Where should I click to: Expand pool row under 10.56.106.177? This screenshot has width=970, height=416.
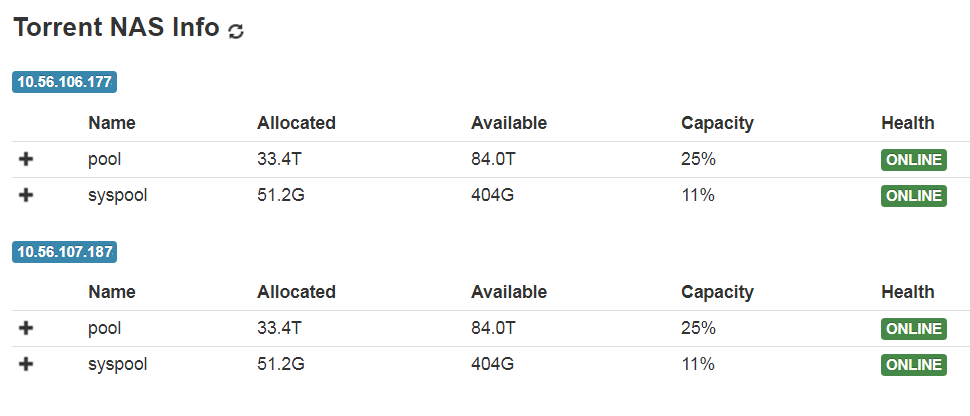[x=26, y=160]
